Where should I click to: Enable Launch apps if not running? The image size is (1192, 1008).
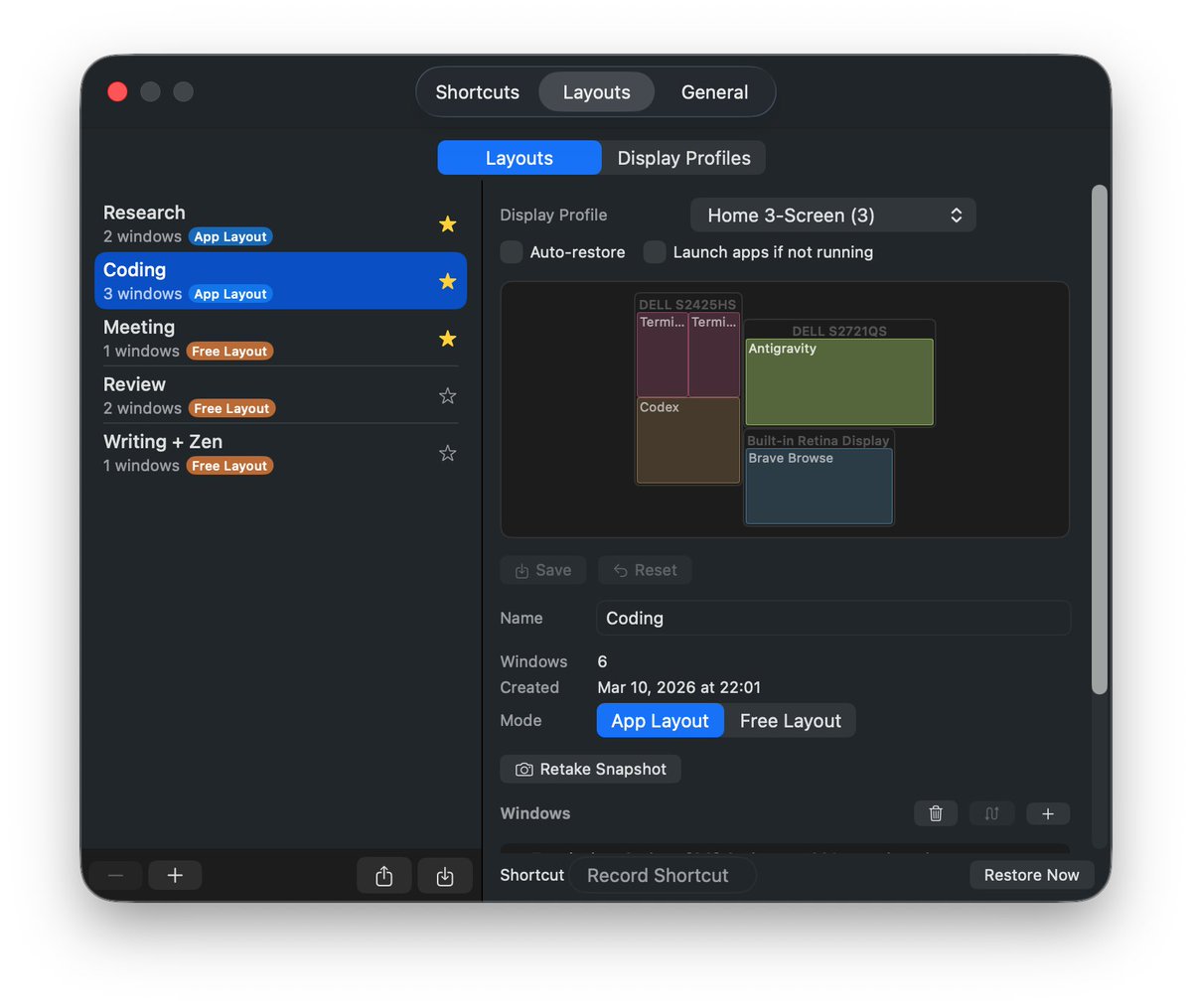tap(655, 252)
